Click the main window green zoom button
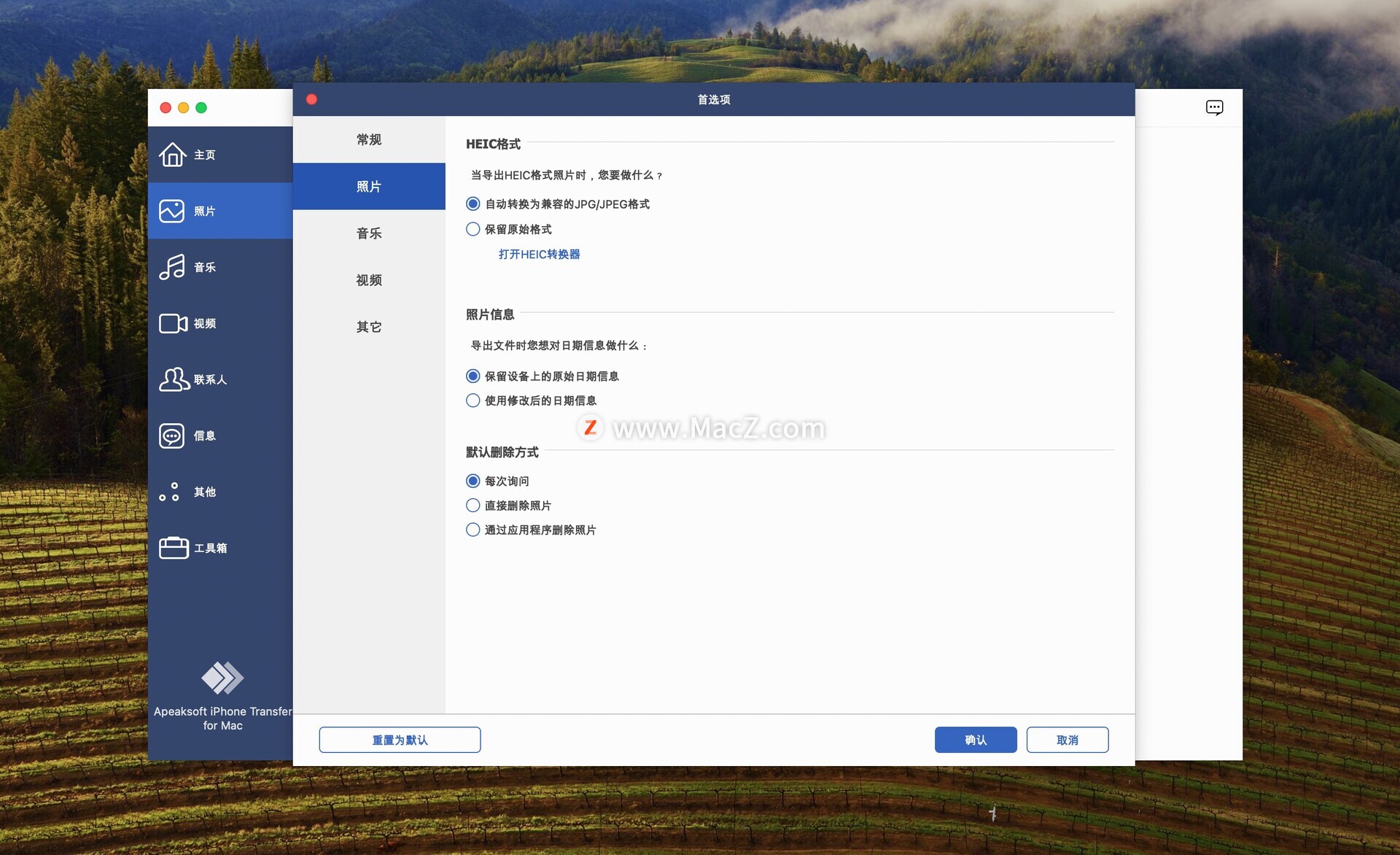Screen dimensions: 1400x855 (x=201, y=108)
